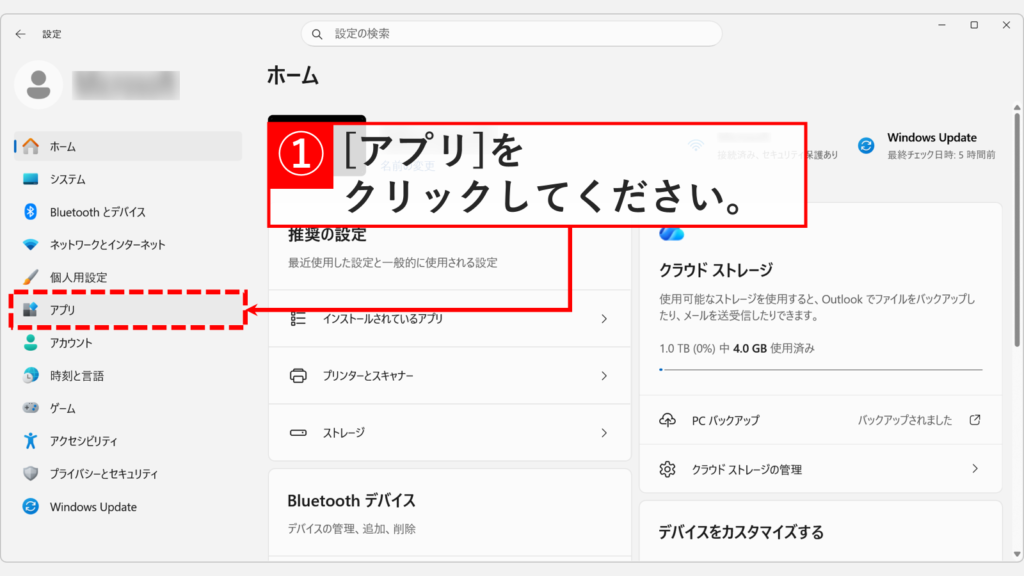The image size is (1024, 576).
Task: Click the アクセシビリティ figure icon
Action: (x=31, y=441)
